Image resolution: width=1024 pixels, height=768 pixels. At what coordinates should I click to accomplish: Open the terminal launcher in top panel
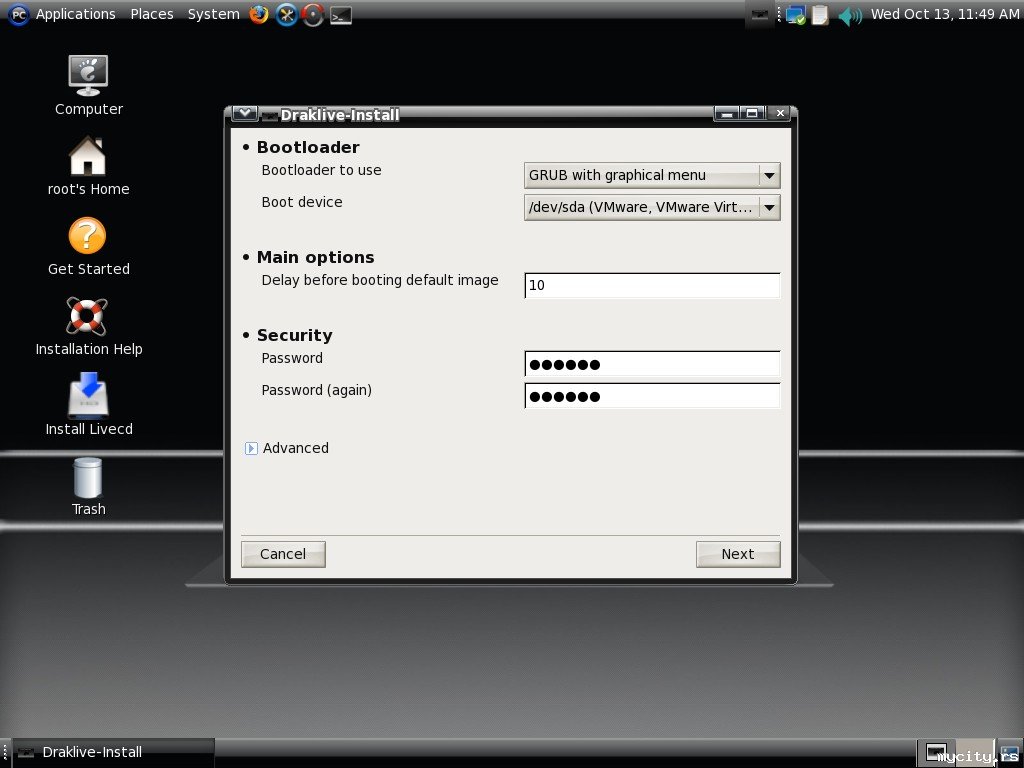(341, 14)
